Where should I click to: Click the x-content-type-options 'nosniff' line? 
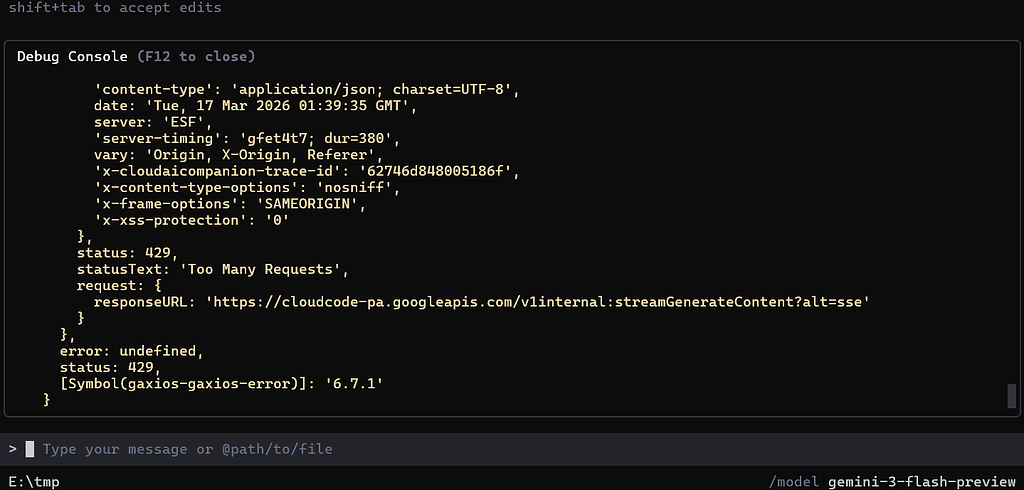tap(246, 188)
